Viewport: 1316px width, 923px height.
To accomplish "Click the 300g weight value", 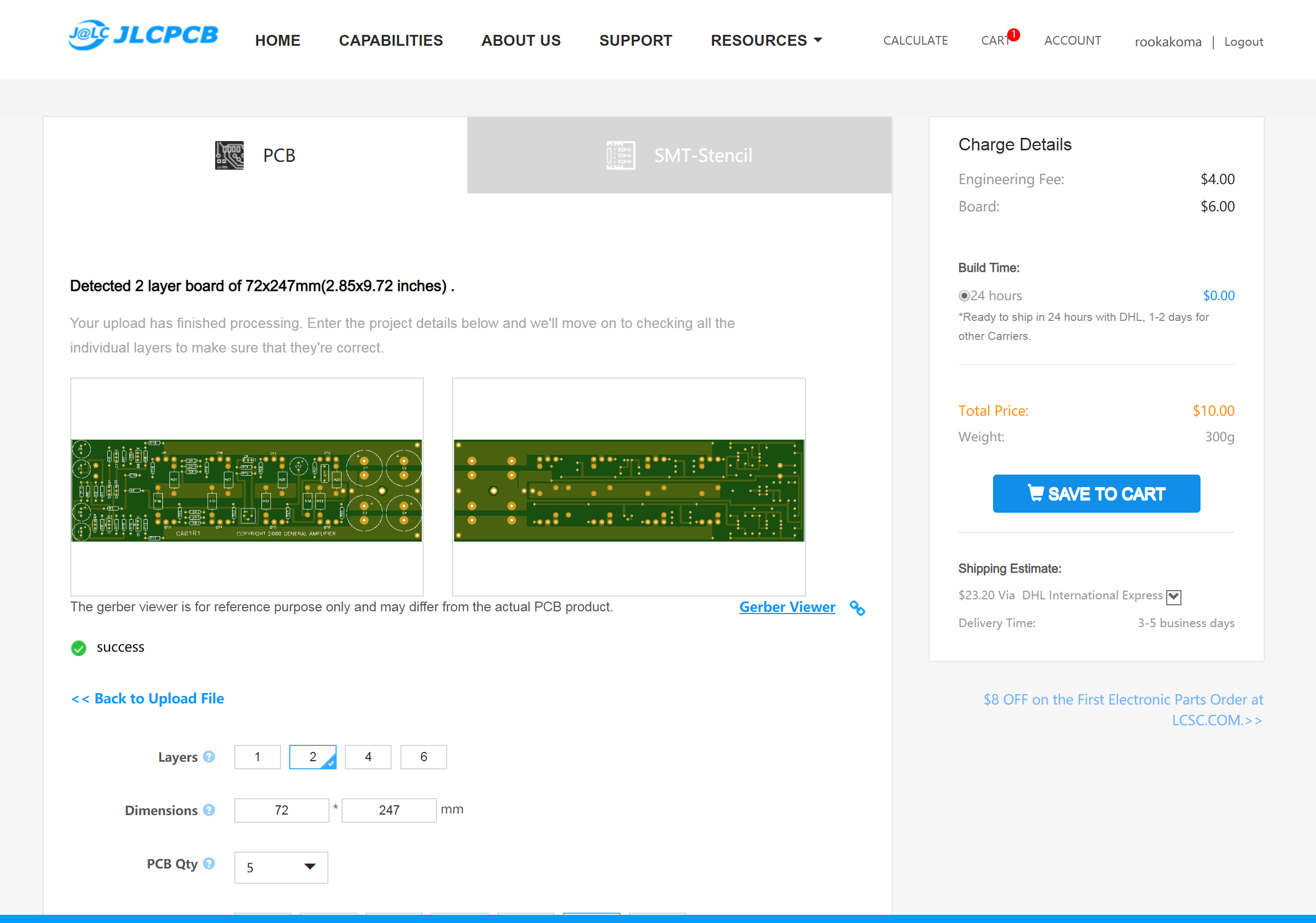I will pos(1220,437).
